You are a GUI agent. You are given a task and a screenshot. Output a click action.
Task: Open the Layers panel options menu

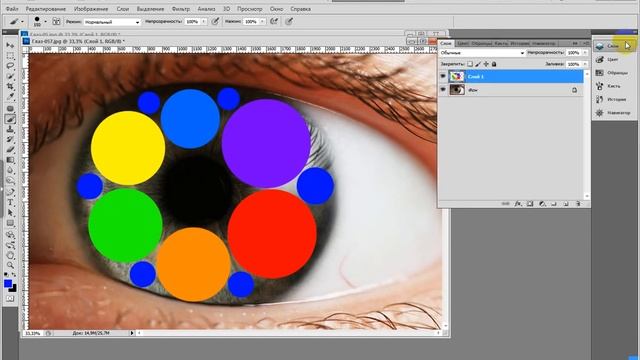[x=586, y=43]
